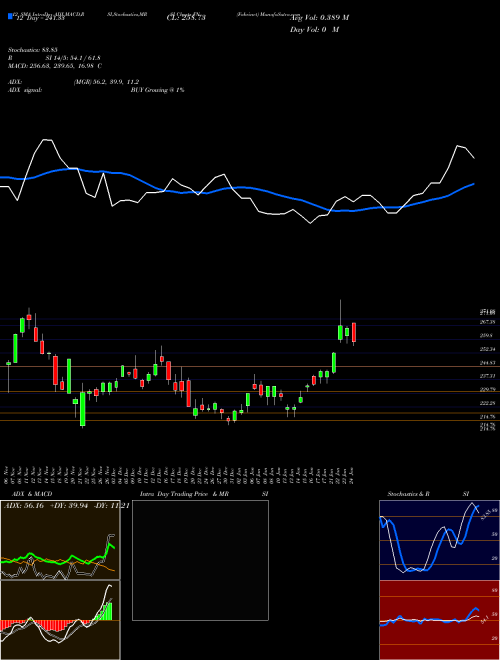Click the 244.83 price axis label
500x660 pixels.
click(487, 362)
